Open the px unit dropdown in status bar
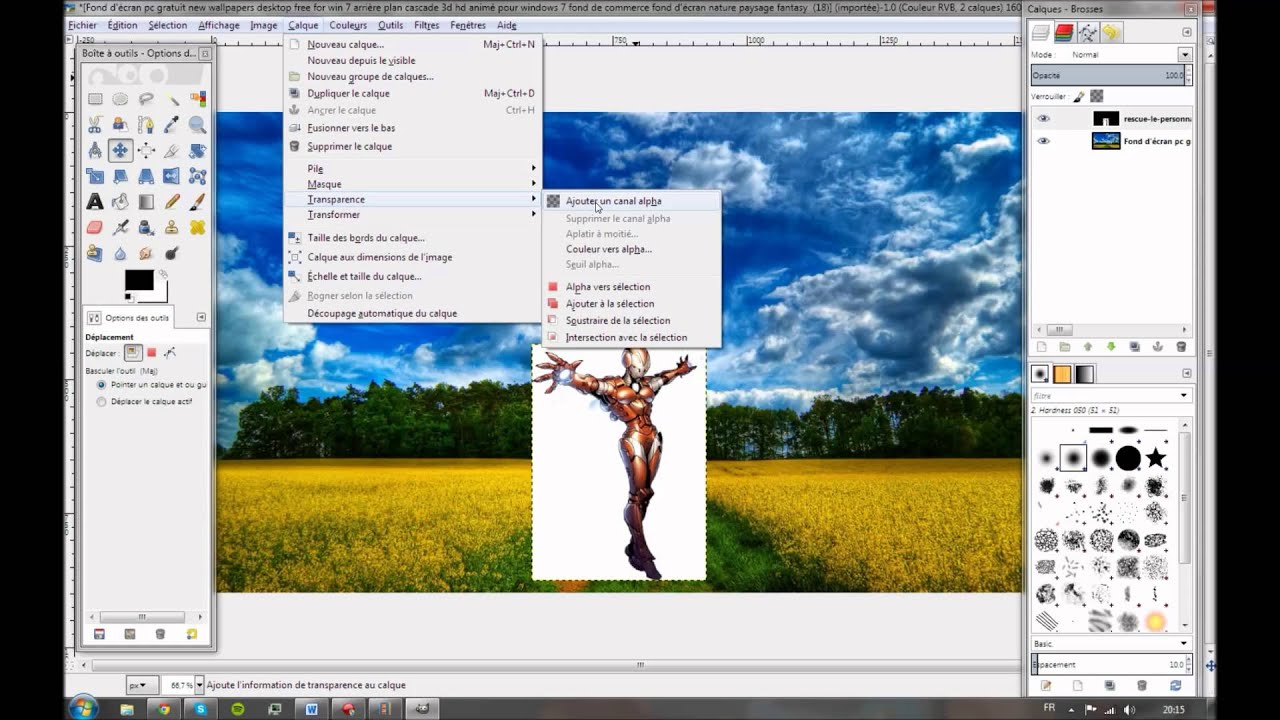 pos(141,685)
